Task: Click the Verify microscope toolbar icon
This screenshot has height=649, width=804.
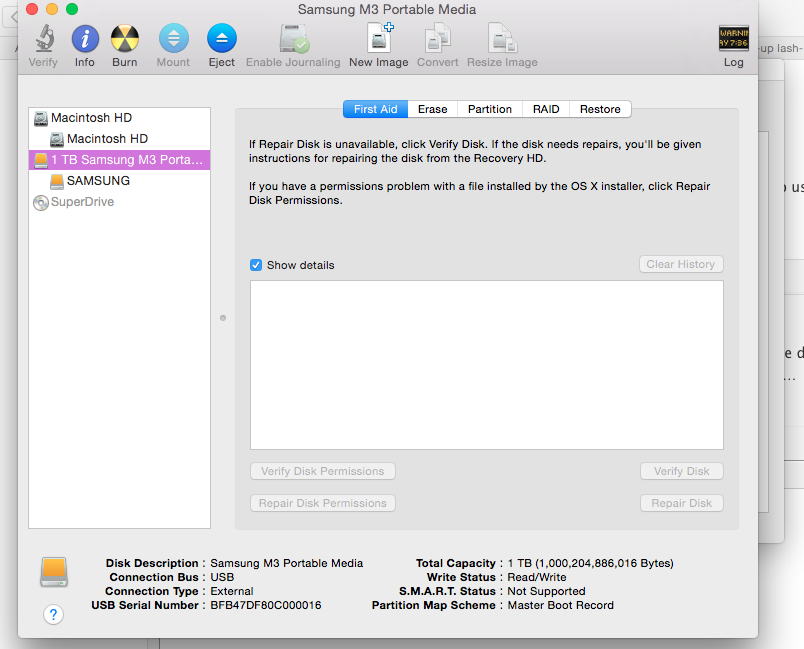Action: (44, 38)
